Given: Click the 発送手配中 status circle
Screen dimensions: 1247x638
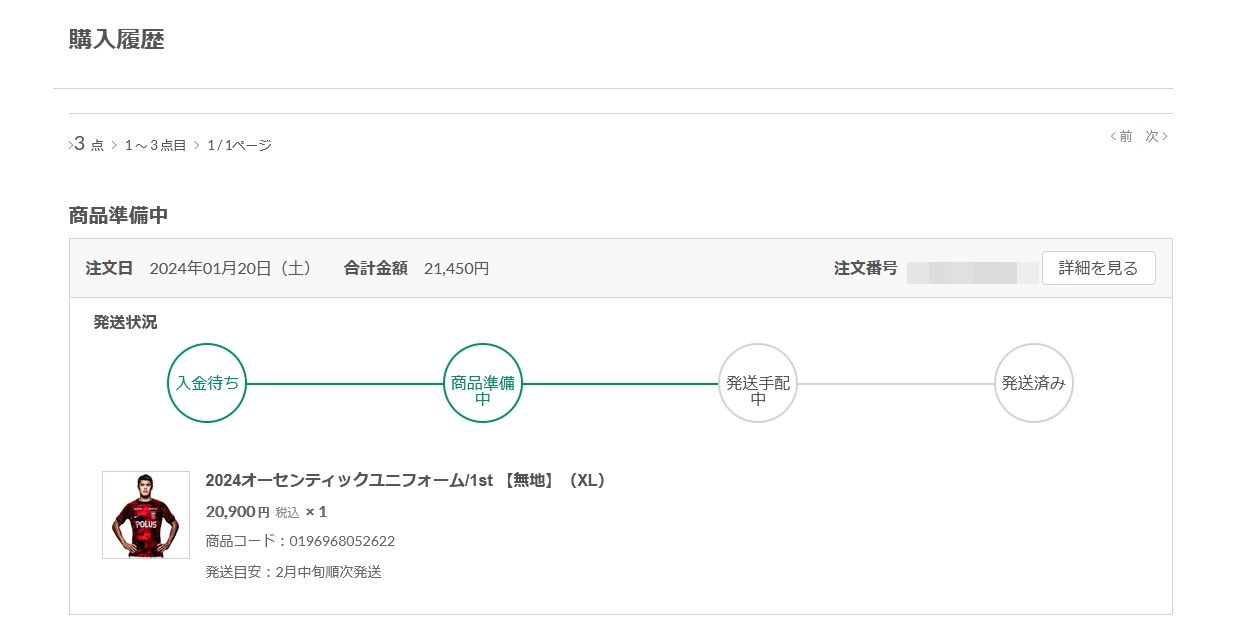Looking at the screenshot, I should (x=758, y=383).
